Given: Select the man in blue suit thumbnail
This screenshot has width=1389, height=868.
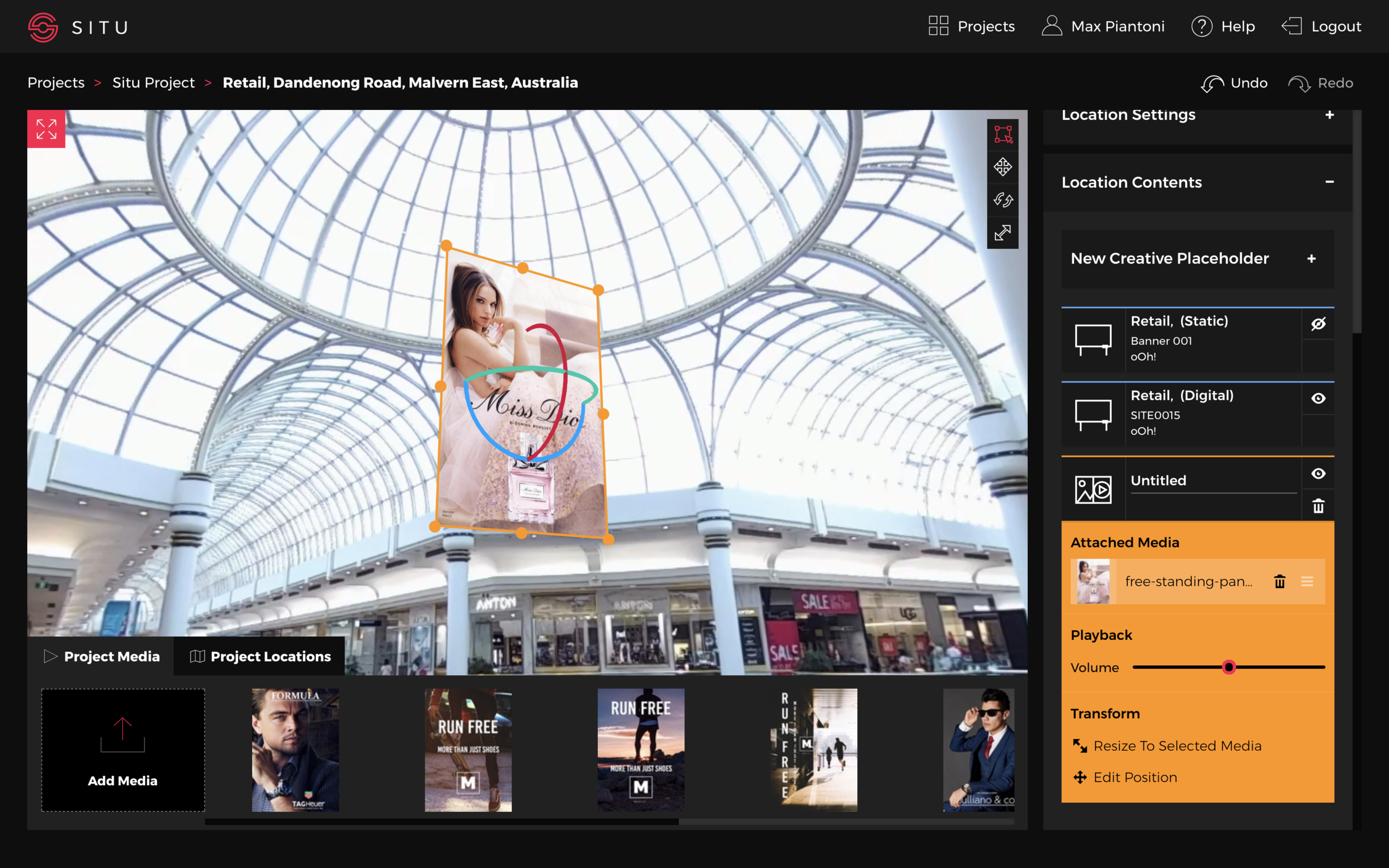Looking at the screenshot, I should tap(978, 750).
